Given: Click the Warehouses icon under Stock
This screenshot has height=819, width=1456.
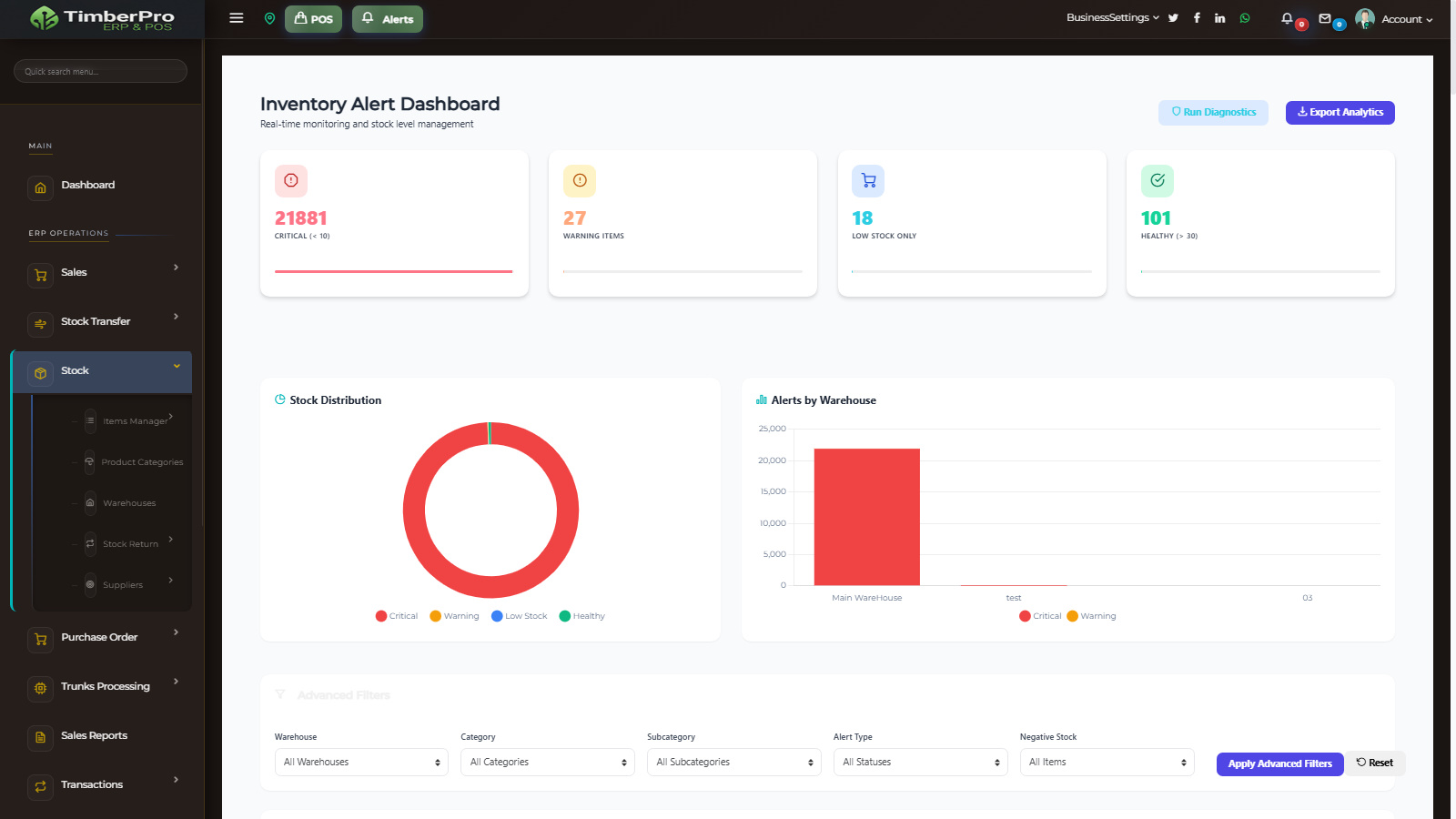Looking at the screenshot, I should coord(90,502).
